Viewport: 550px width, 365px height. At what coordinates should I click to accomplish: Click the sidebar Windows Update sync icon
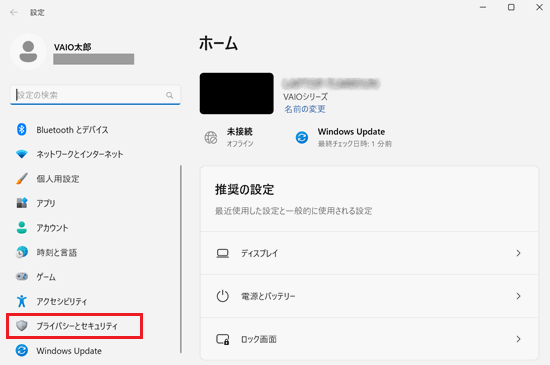tap(22, 350)
